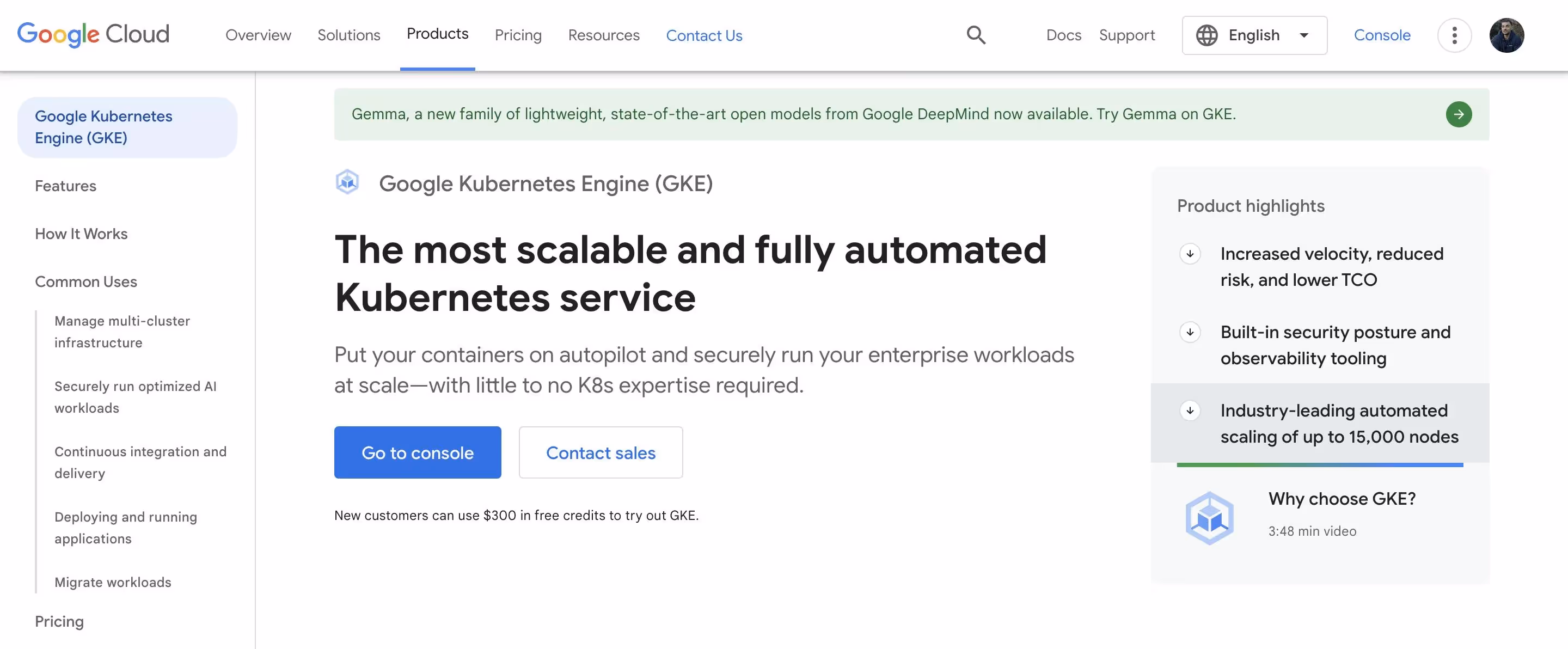Click the green arrow on the Gemma banner
The image size is (1568, 649).
[1459, 114]
